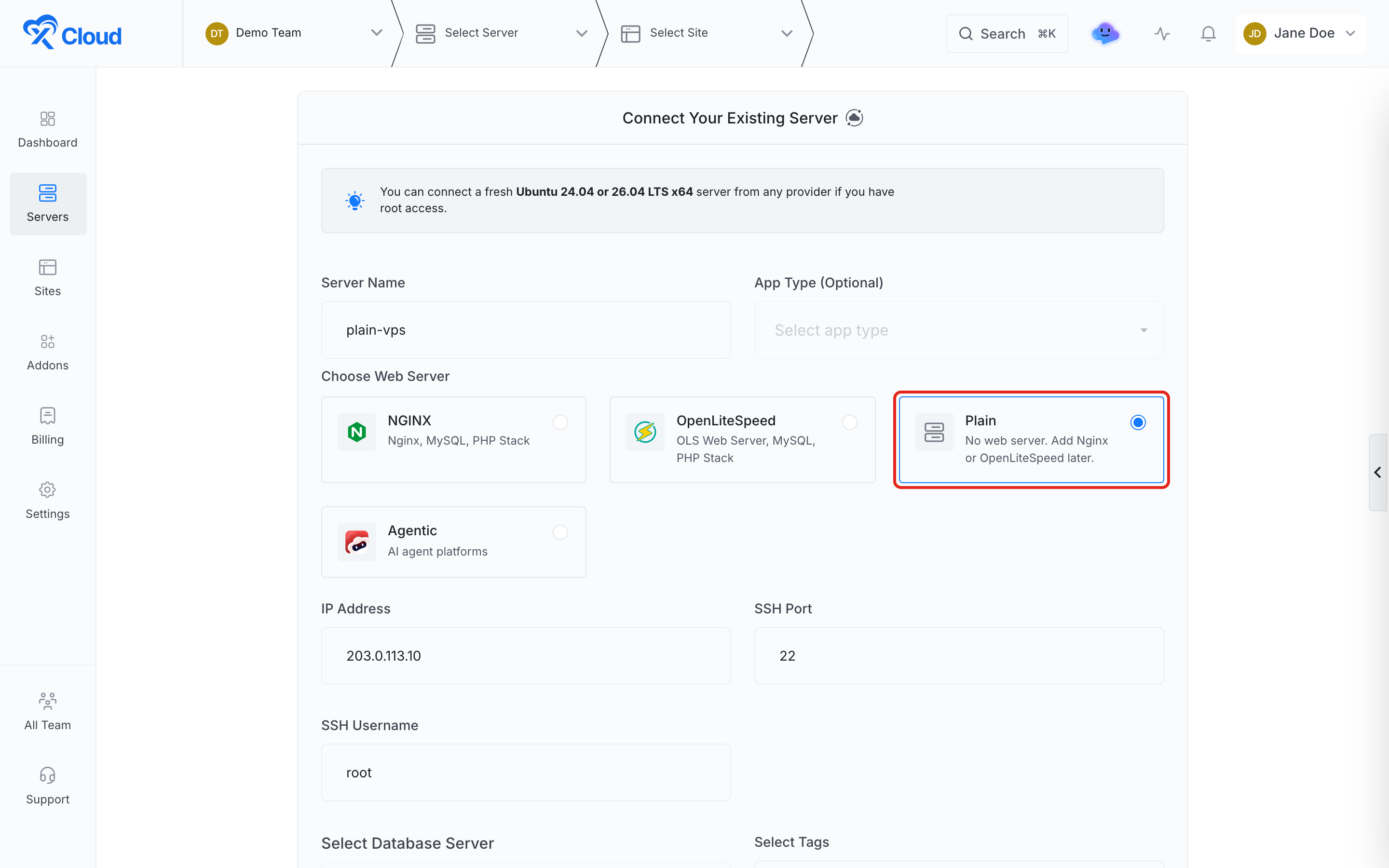Open Support headset in sidebar
The width and height of the screenshot is (1389, 868).
click(48, 786)
